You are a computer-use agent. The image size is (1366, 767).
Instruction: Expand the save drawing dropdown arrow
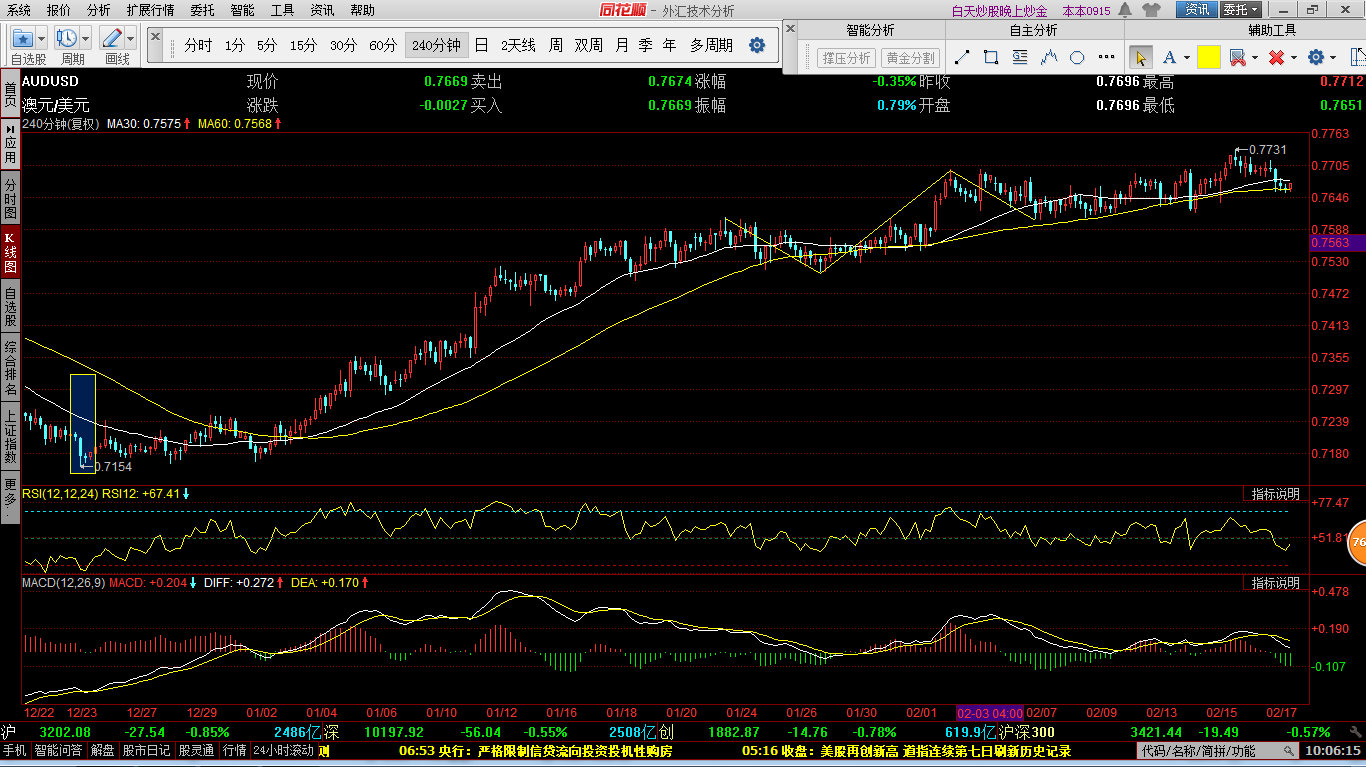pos(1255,58)
